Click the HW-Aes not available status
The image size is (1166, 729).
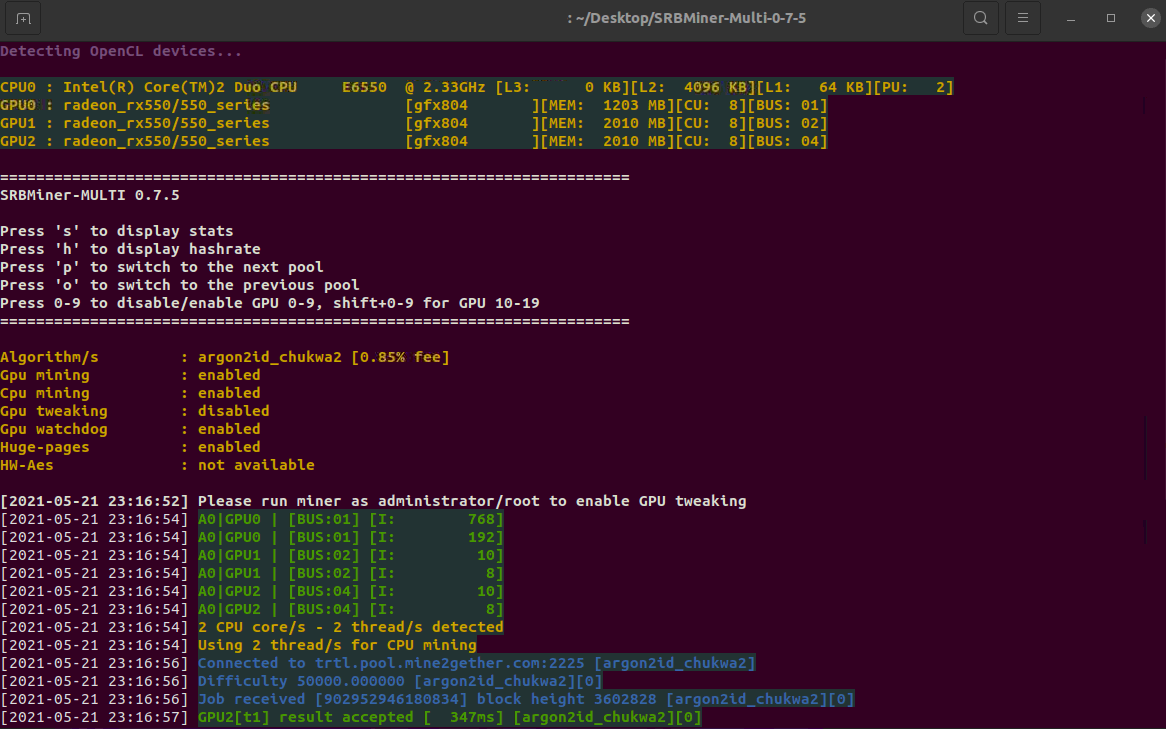click(x=256, y=465)
